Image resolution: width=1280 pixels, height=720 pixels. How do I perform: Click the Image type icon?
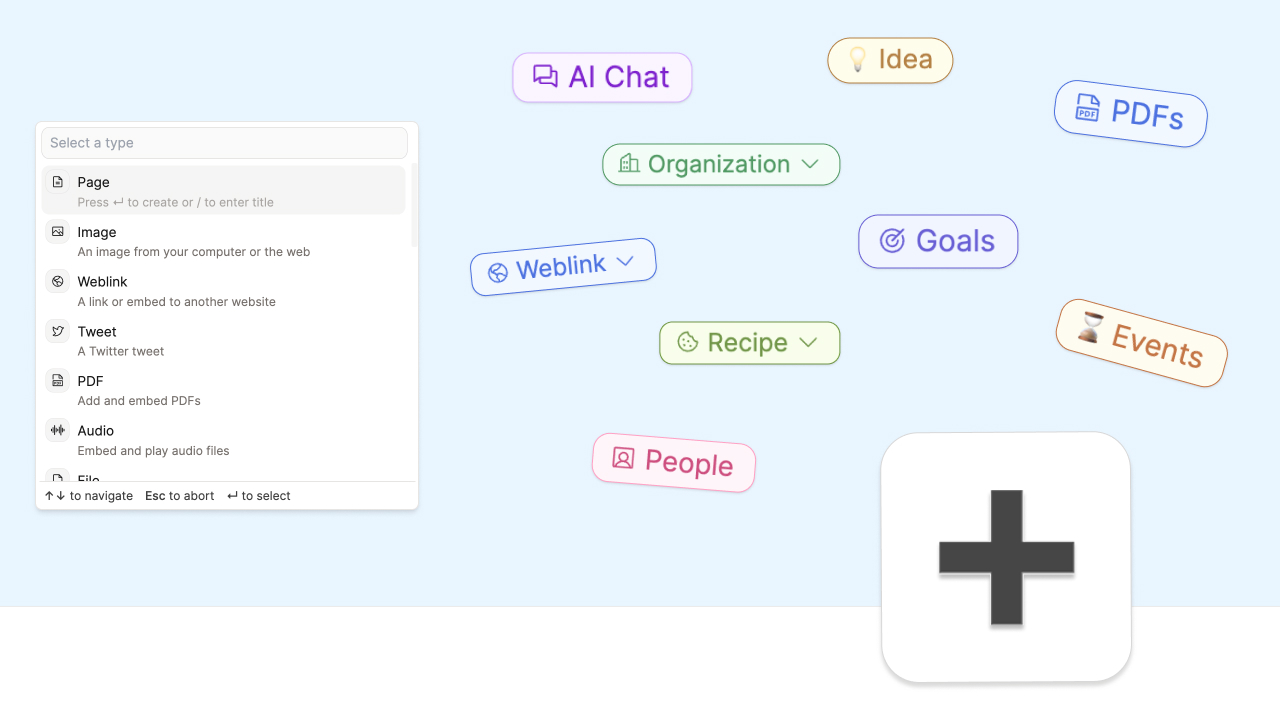click(x=58, y=232)
